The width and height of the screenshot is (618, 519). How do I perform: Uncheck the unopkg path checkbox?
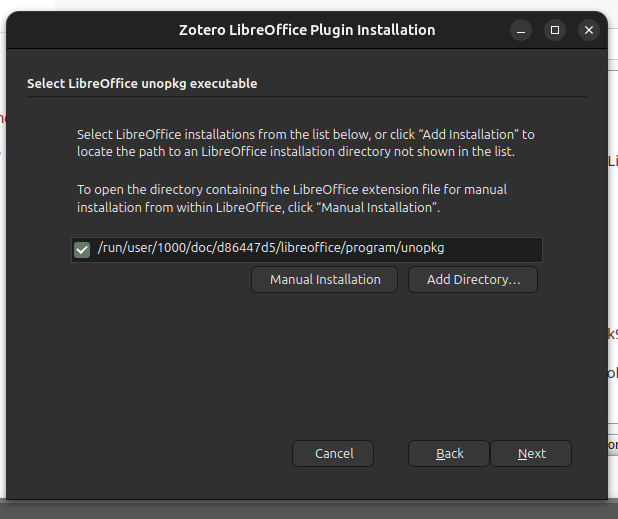(82, 250)
